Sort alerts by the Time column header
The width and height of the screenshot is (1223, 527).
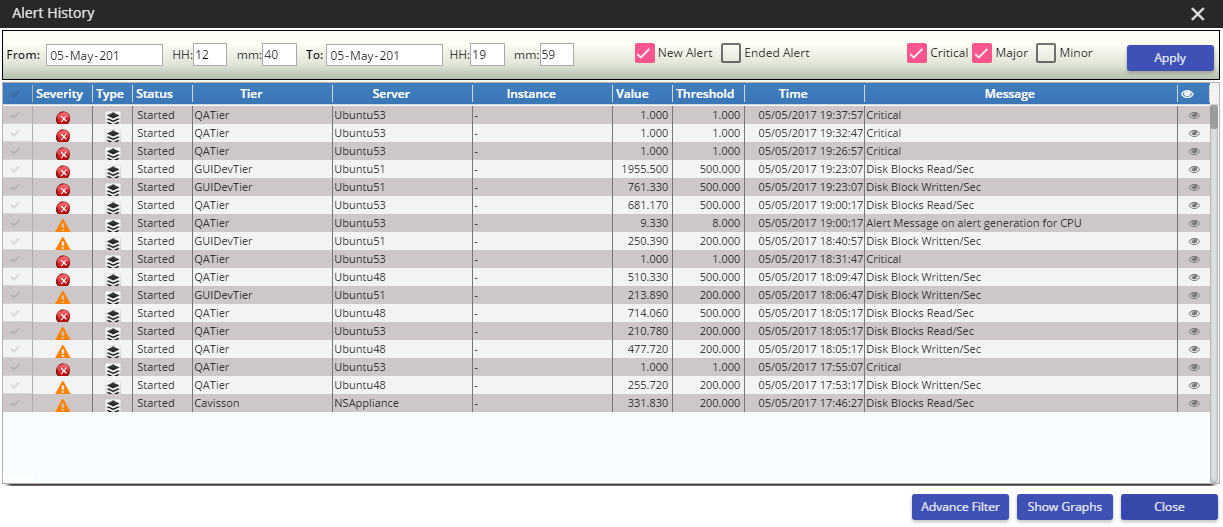pyautogui.click(x=793, y=94)
